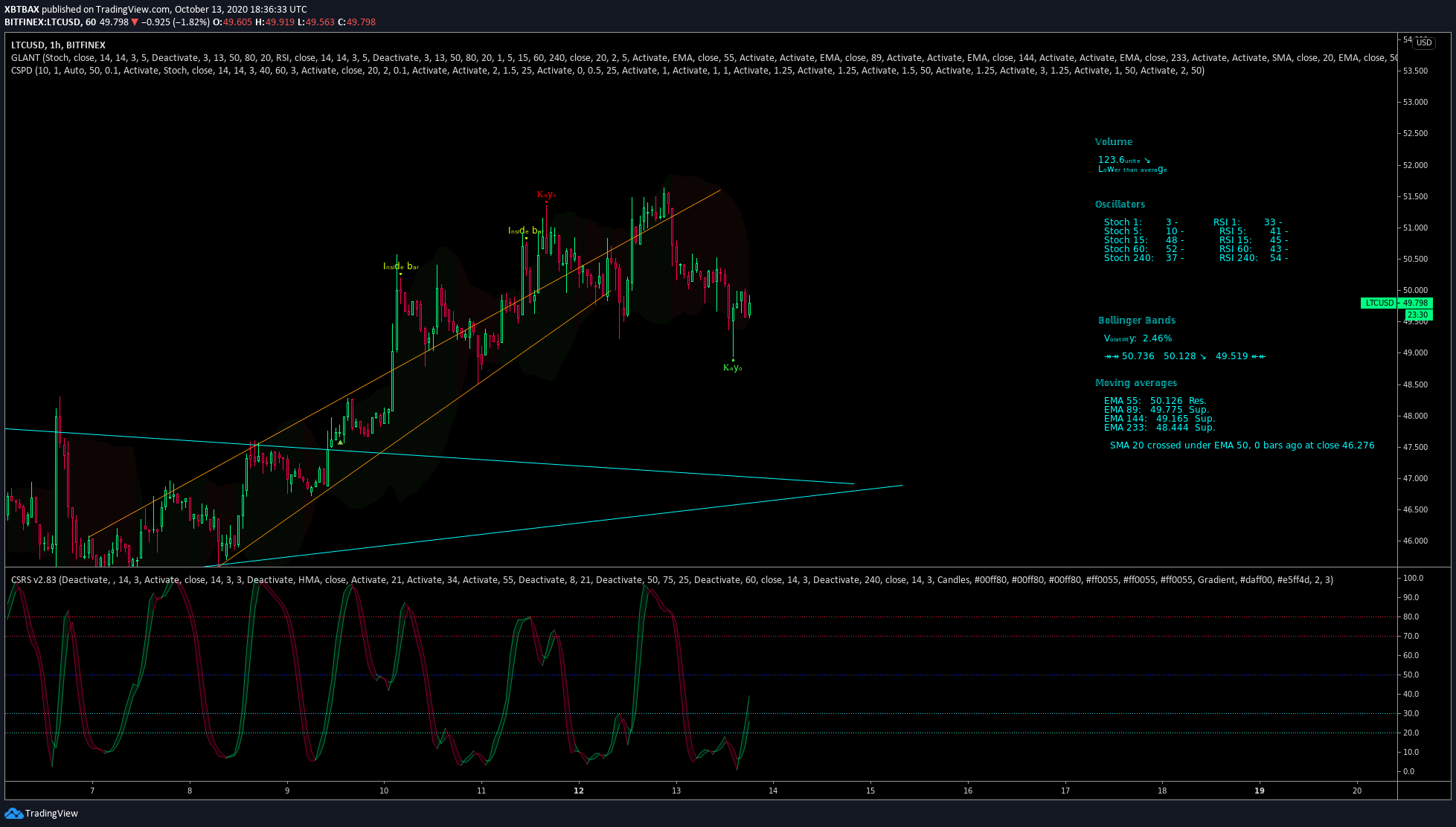Click the date label 16 on time axis
Image resolution: width=1456 pixels, height=827 pixels.
coord(968,791)
